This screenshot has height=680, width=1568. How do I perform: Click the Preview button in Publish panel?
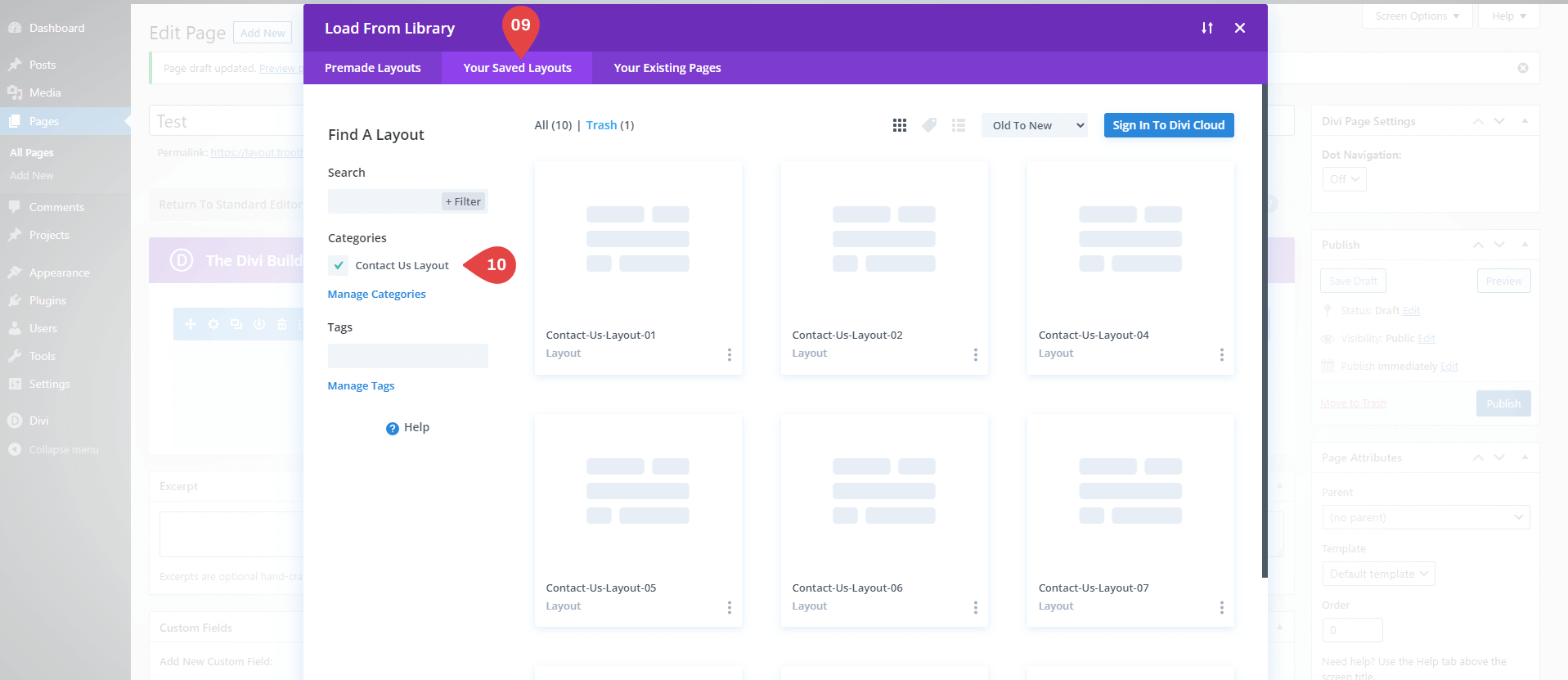point(1503,281)
